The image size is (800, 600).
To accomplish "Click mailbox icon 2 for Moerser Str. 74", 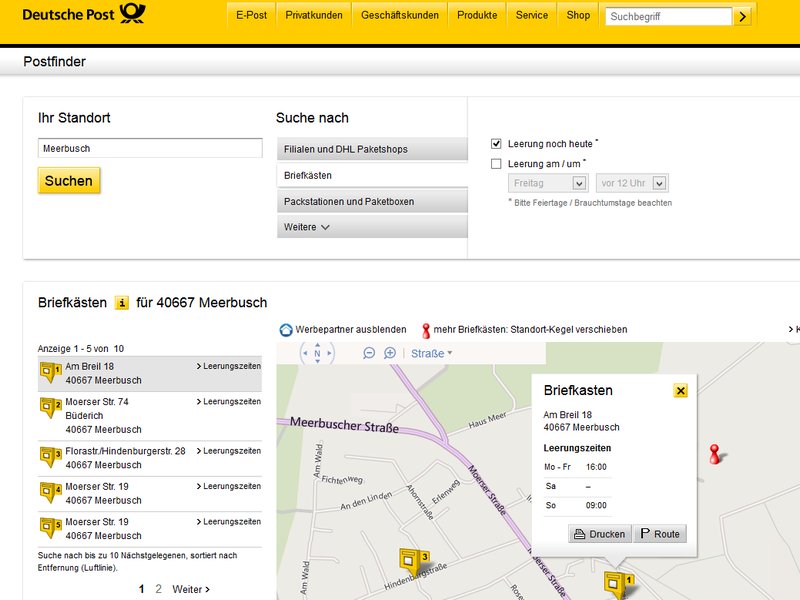I will pyautogui.click(x=51, y=408).
